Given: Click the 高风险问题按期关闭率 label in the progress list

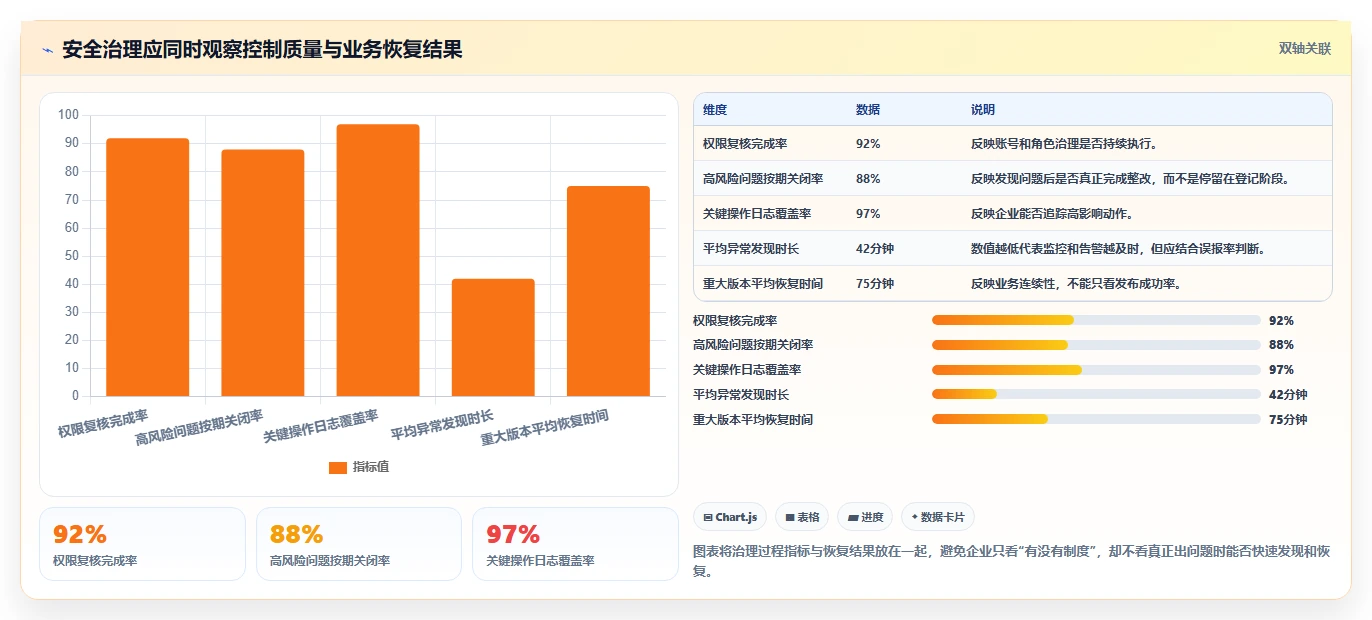Looking at the screenshot, I should [753, 345].
